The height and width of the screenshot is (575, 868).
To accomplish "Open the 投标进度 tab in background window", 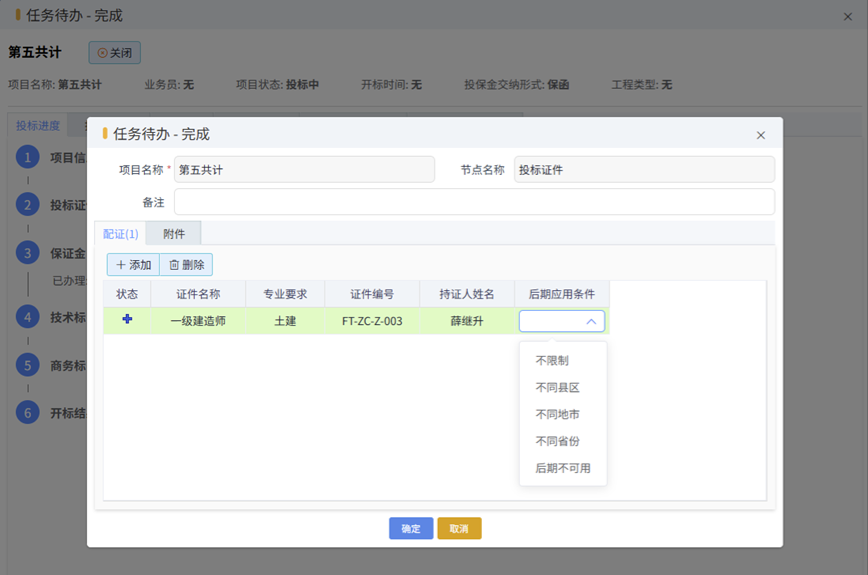I will pyautogui.click(x=38, y=126).
